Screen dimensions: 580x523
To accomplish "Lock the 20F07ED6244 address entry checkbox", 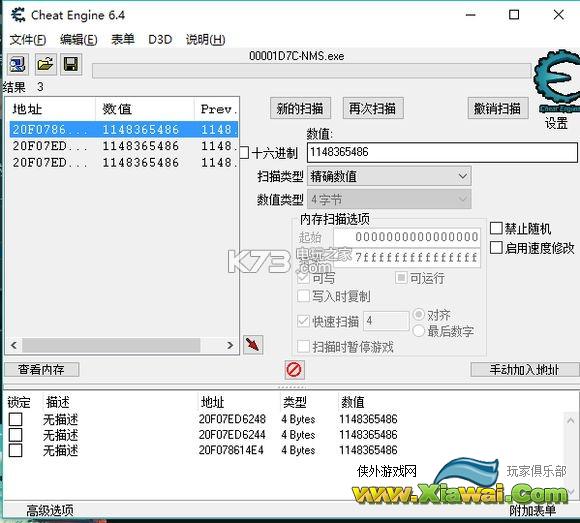I will point(16,435).
